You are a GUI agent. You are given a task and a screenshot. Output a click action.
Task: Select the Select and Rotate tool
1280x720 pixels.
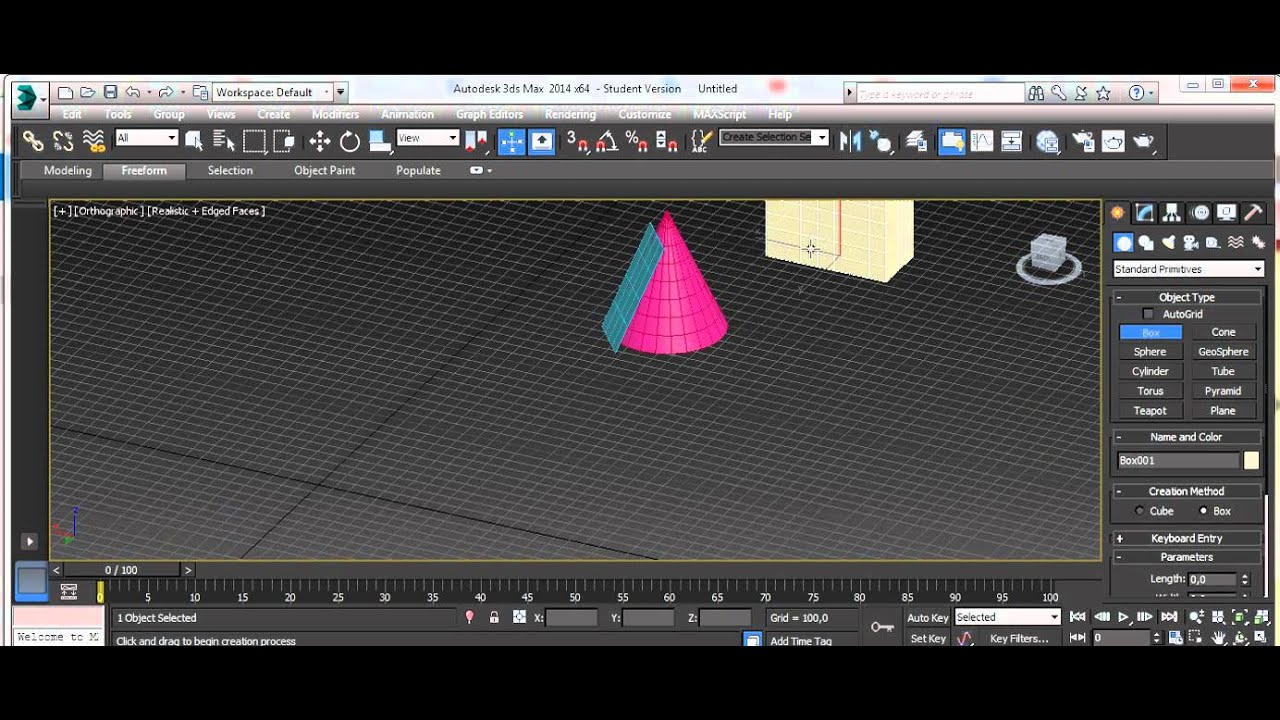coord(350,142)
